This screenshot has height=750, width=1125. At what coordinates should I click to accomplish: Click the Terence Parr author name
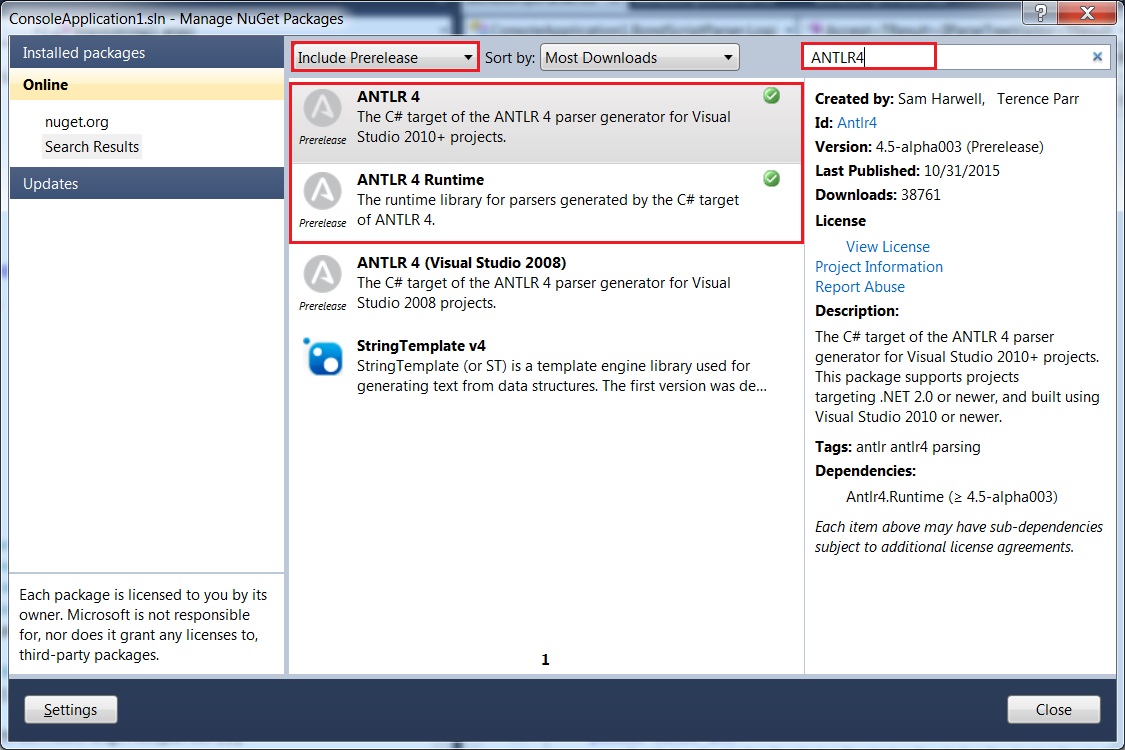pos(1037,99)
